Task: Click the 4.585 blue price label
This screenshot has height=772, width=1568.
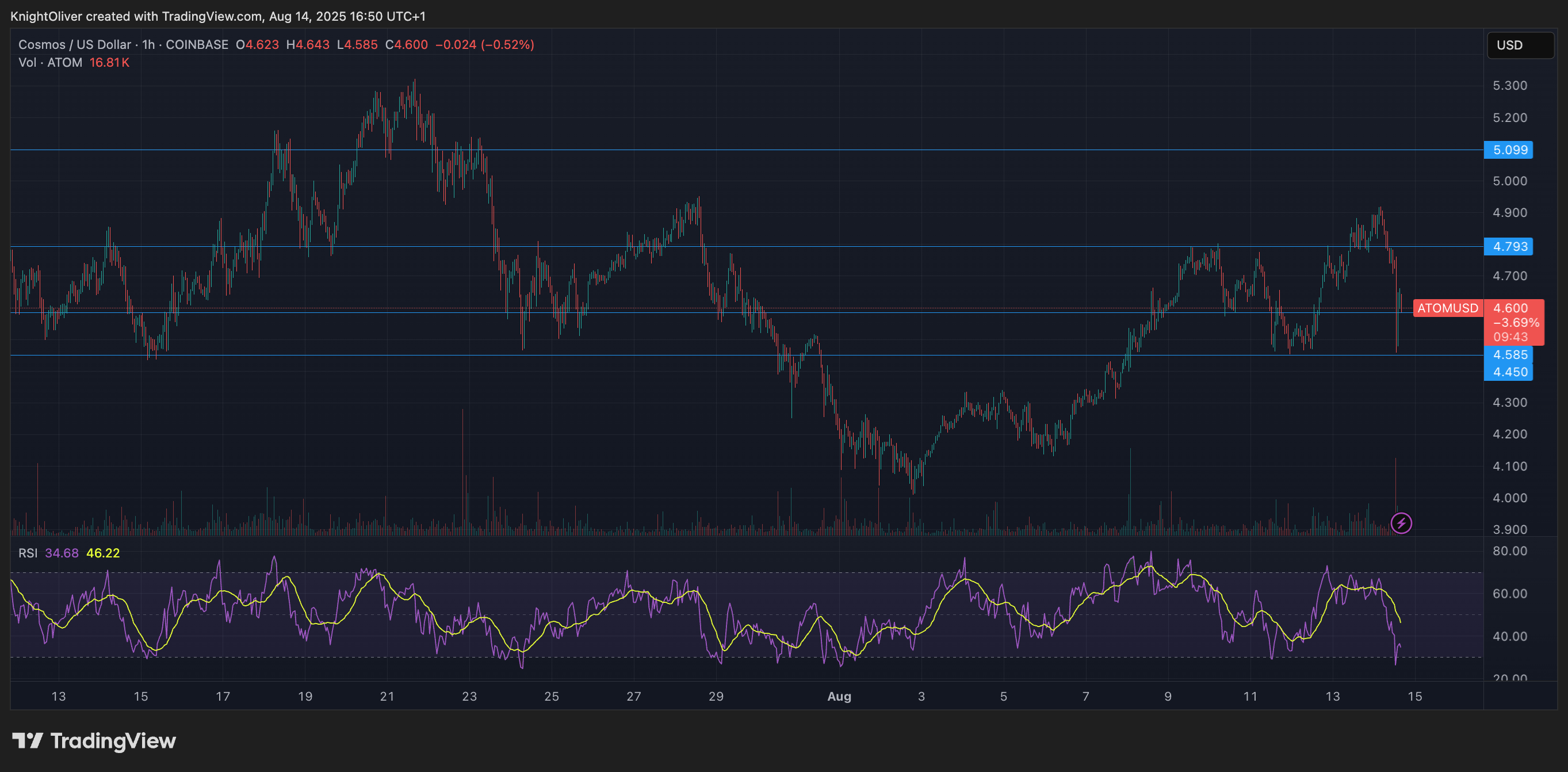Action: click(1508, 354)
